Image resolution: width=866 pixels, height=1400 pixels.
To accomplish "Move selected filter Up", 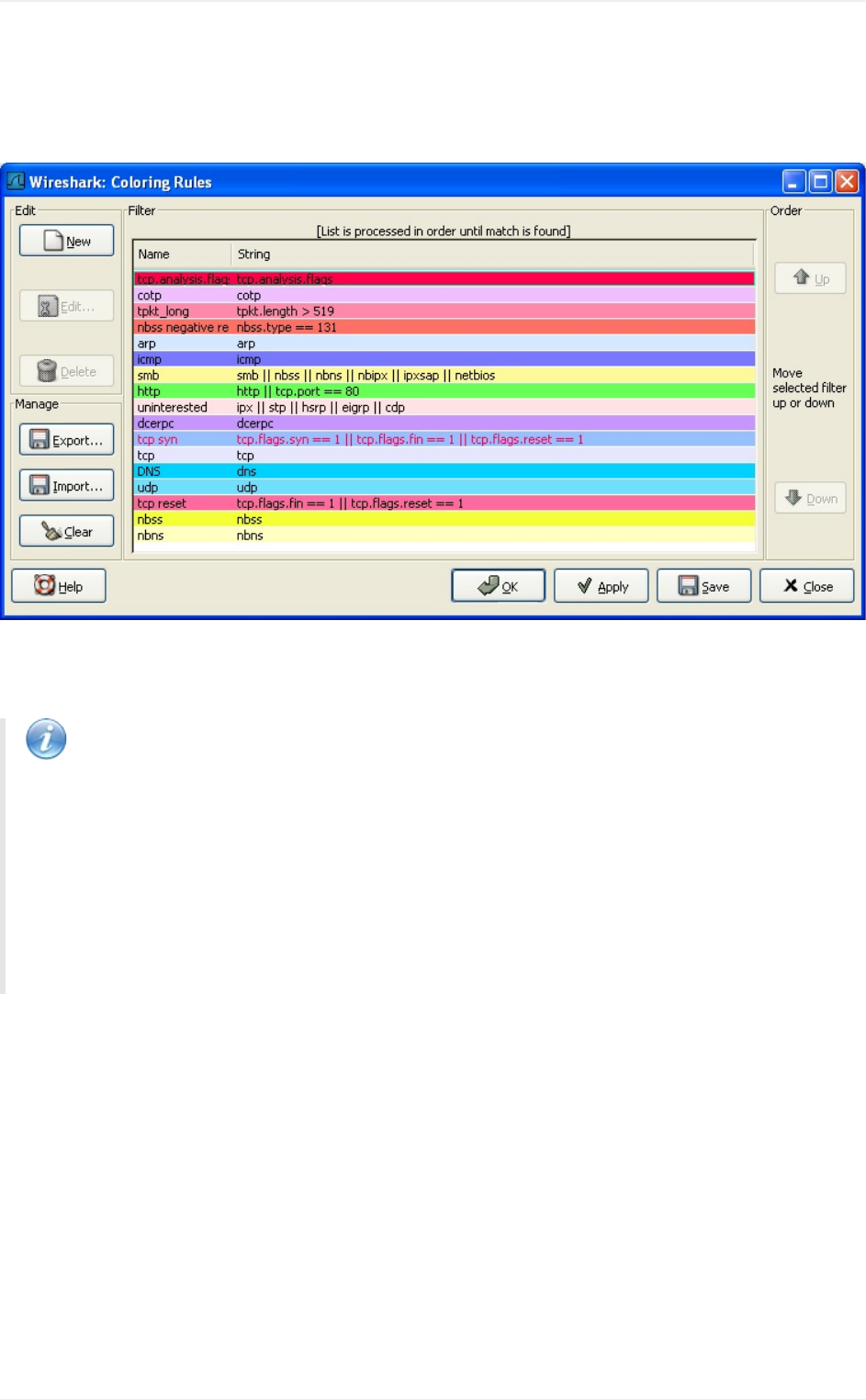I will click(x=810, y=278).
